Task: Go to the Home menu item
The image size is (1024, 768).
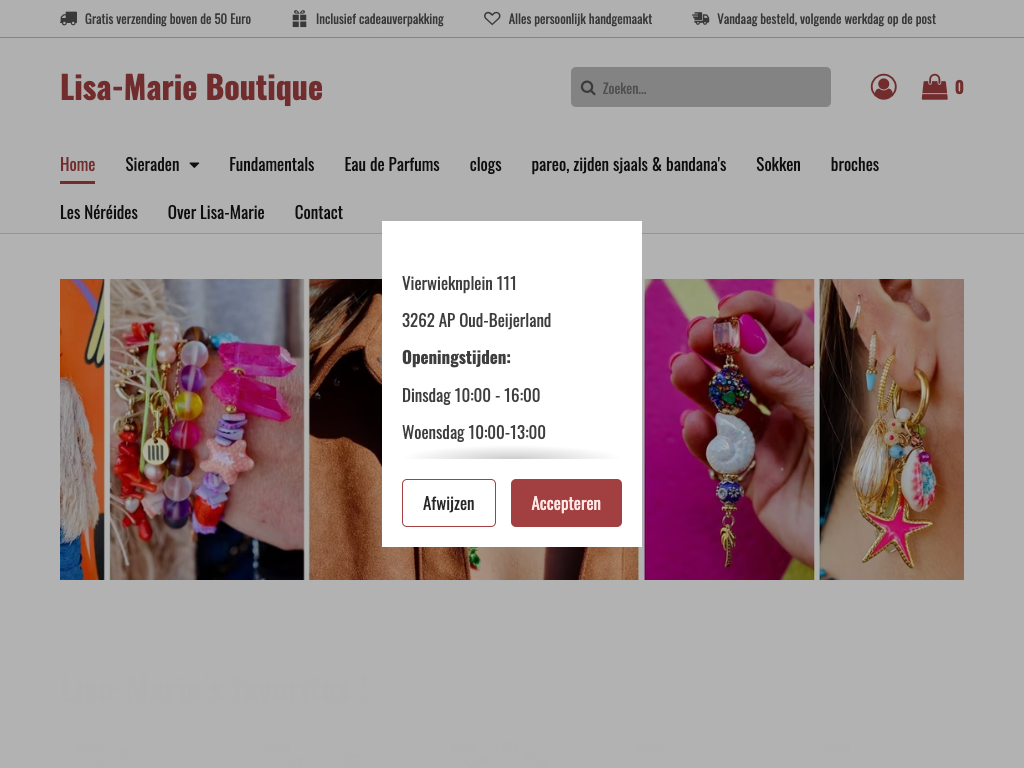Action: (77, 165)
